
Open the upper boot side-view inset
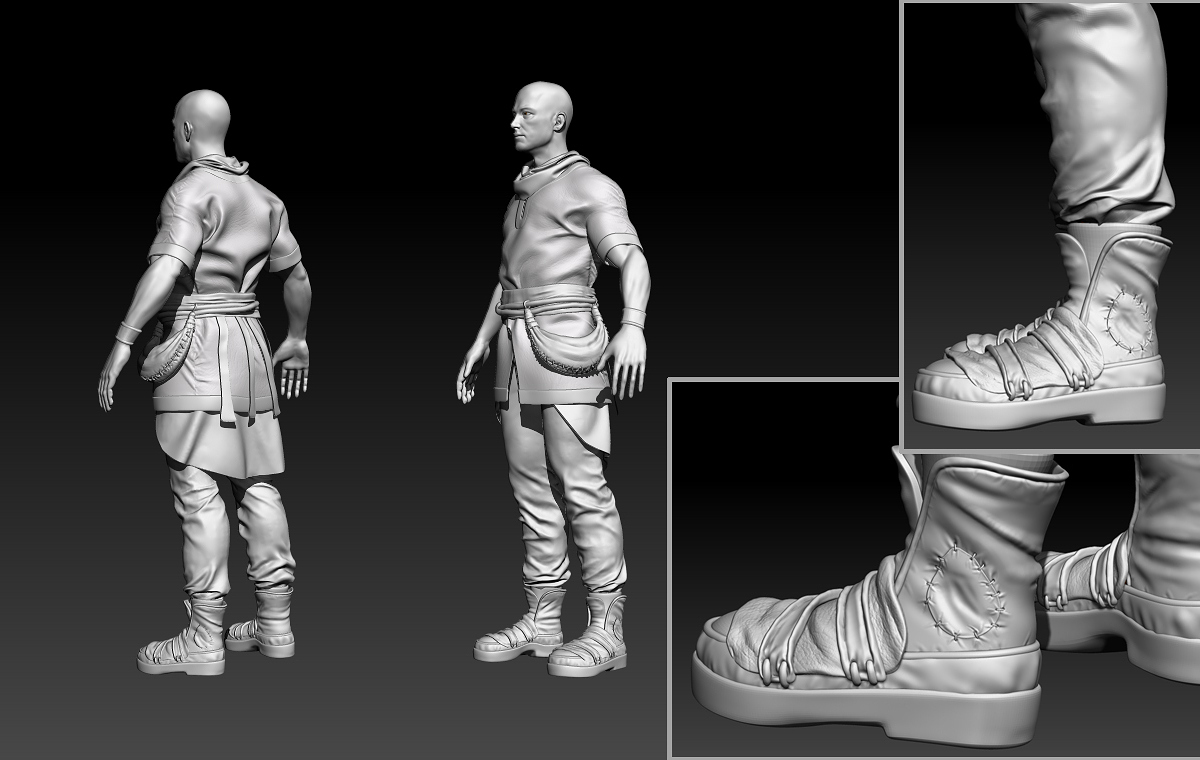(1051, 225)
